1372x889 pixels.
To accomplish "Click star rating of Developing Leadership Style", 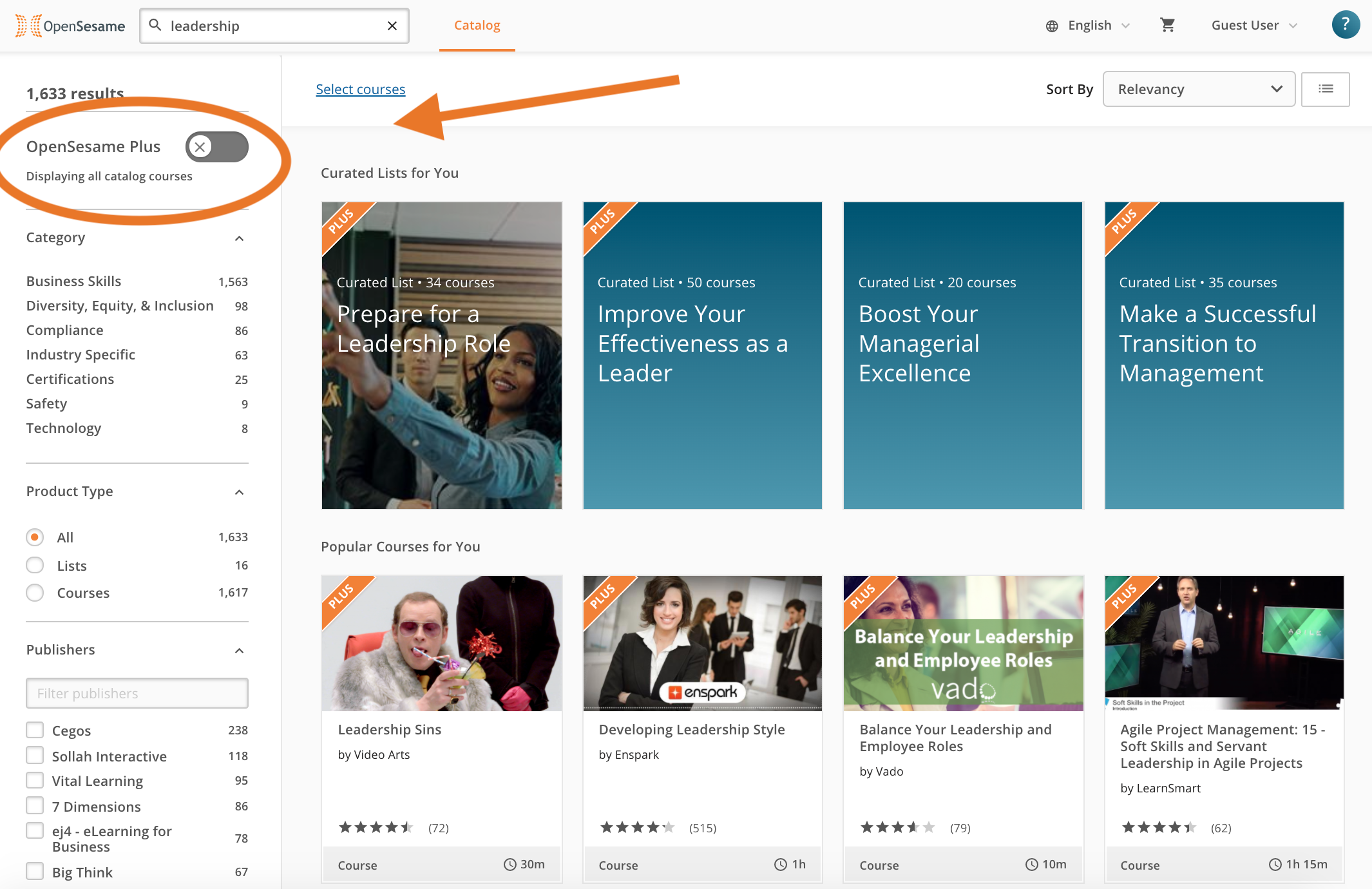I will (x=637, y=827).
